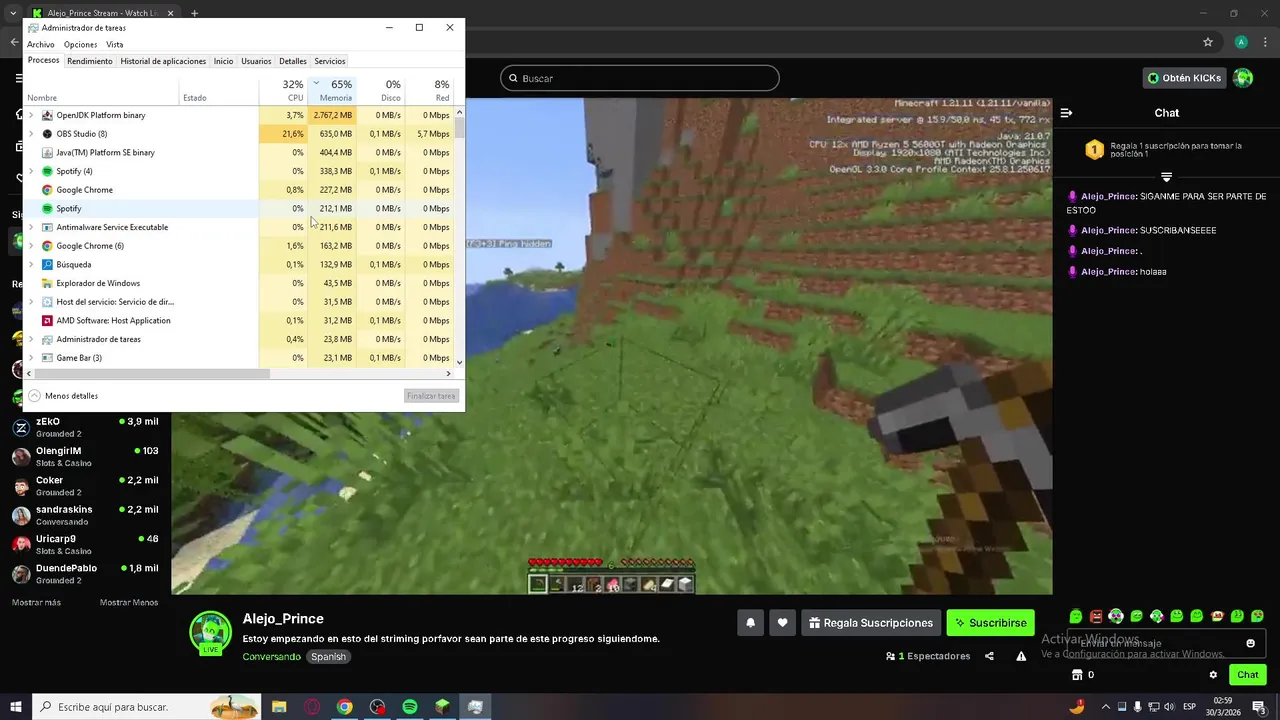This screenshot has height=720, width=1280.
Task: Click the position 1 gift badge icon
Action: [1094, 150]
